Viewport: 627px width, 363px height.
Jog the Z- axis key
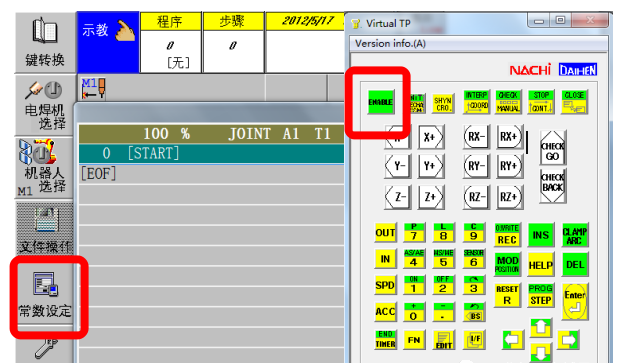[397, 197]
